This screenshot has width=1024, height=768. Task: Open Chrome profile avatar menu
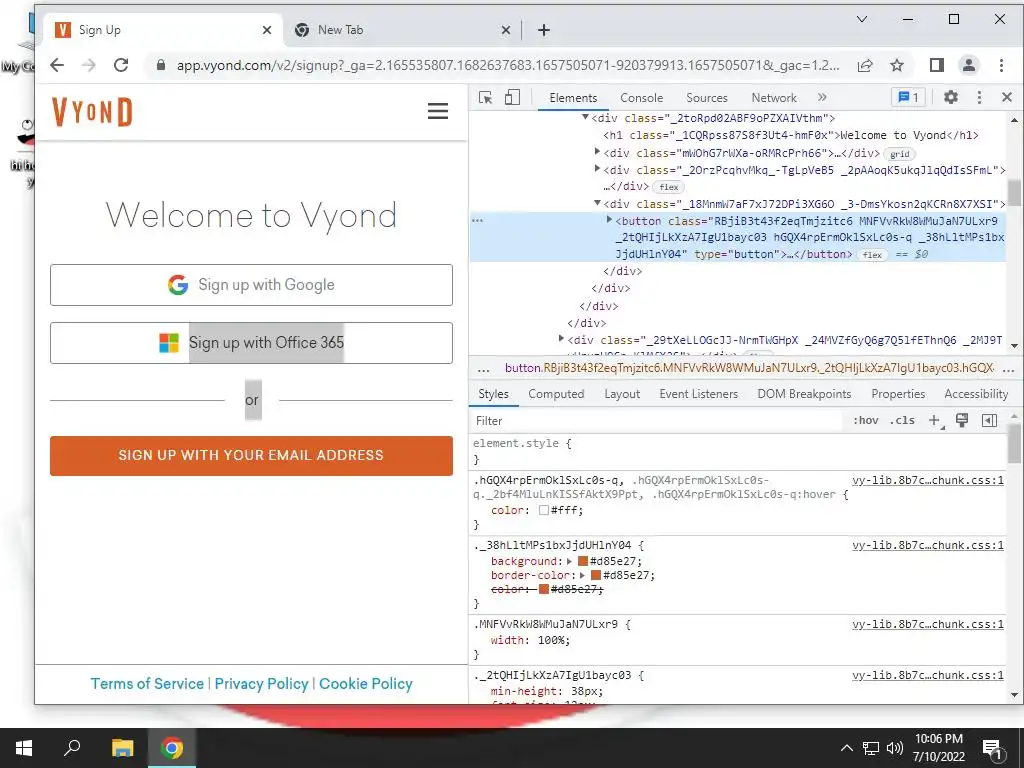(x=968, y=65)
